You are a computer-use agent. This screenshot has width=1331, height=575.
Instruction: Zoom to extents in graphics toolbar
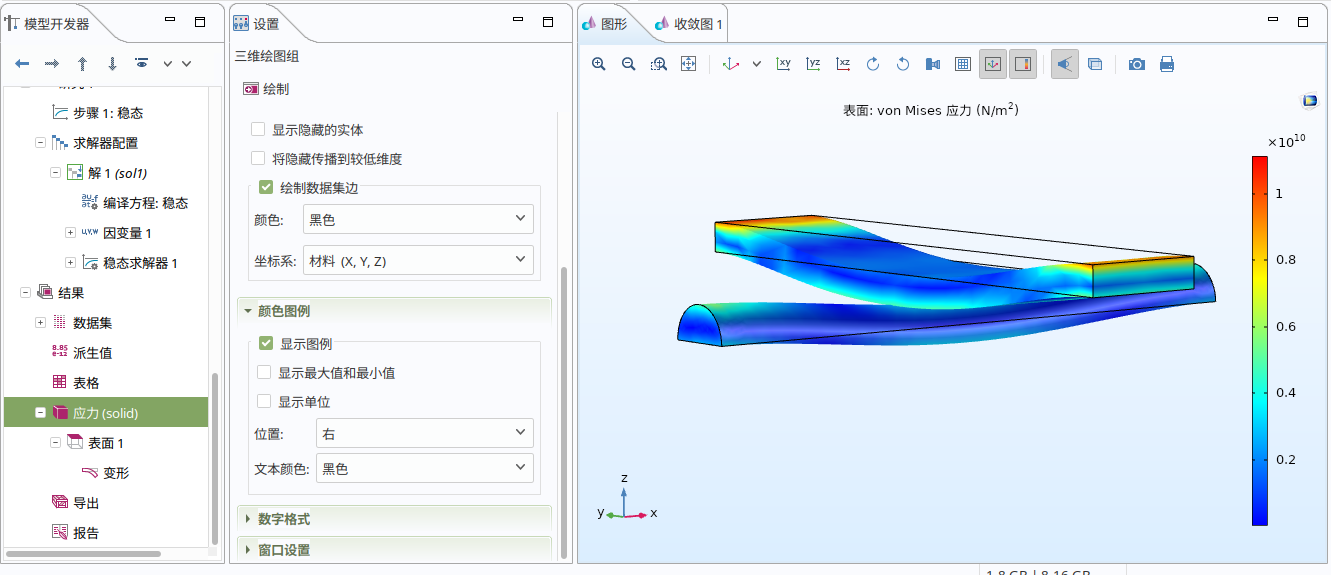point(688,64)
